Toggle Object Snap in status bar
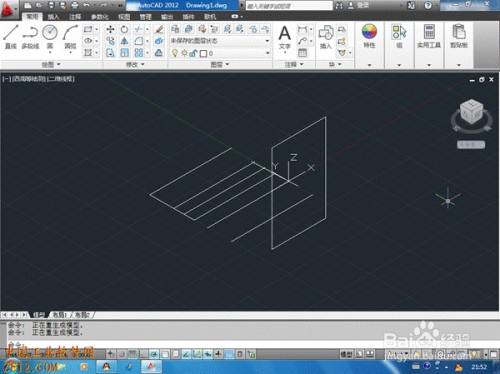 [x=165, y=354]
